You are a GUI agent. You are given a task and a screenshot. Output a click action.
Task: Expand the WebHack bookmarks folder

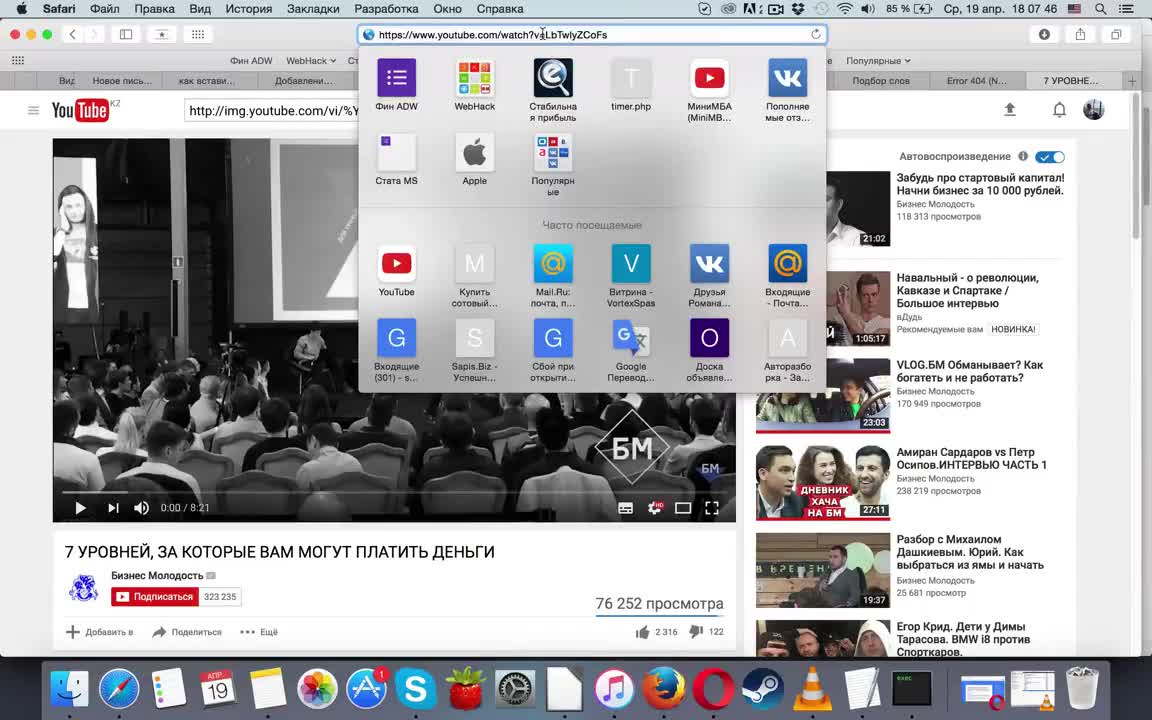click(311, 61)
